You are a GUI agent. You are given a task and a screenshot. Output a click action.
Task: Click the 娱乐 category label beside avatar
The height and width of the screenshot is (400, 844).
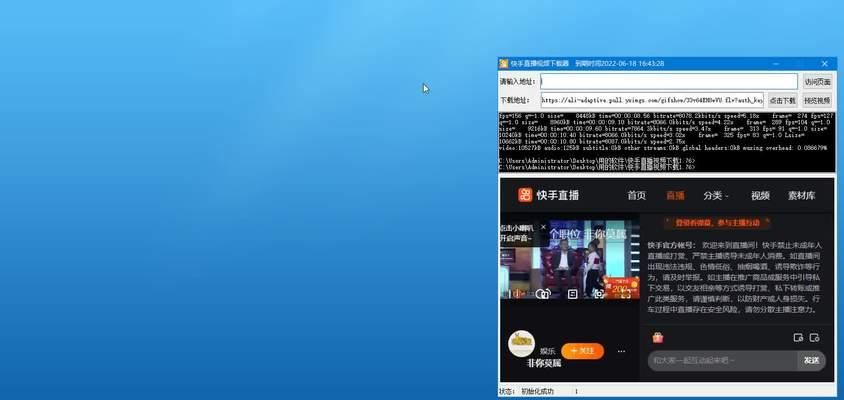pyautogui.click(x=548, y=351)
